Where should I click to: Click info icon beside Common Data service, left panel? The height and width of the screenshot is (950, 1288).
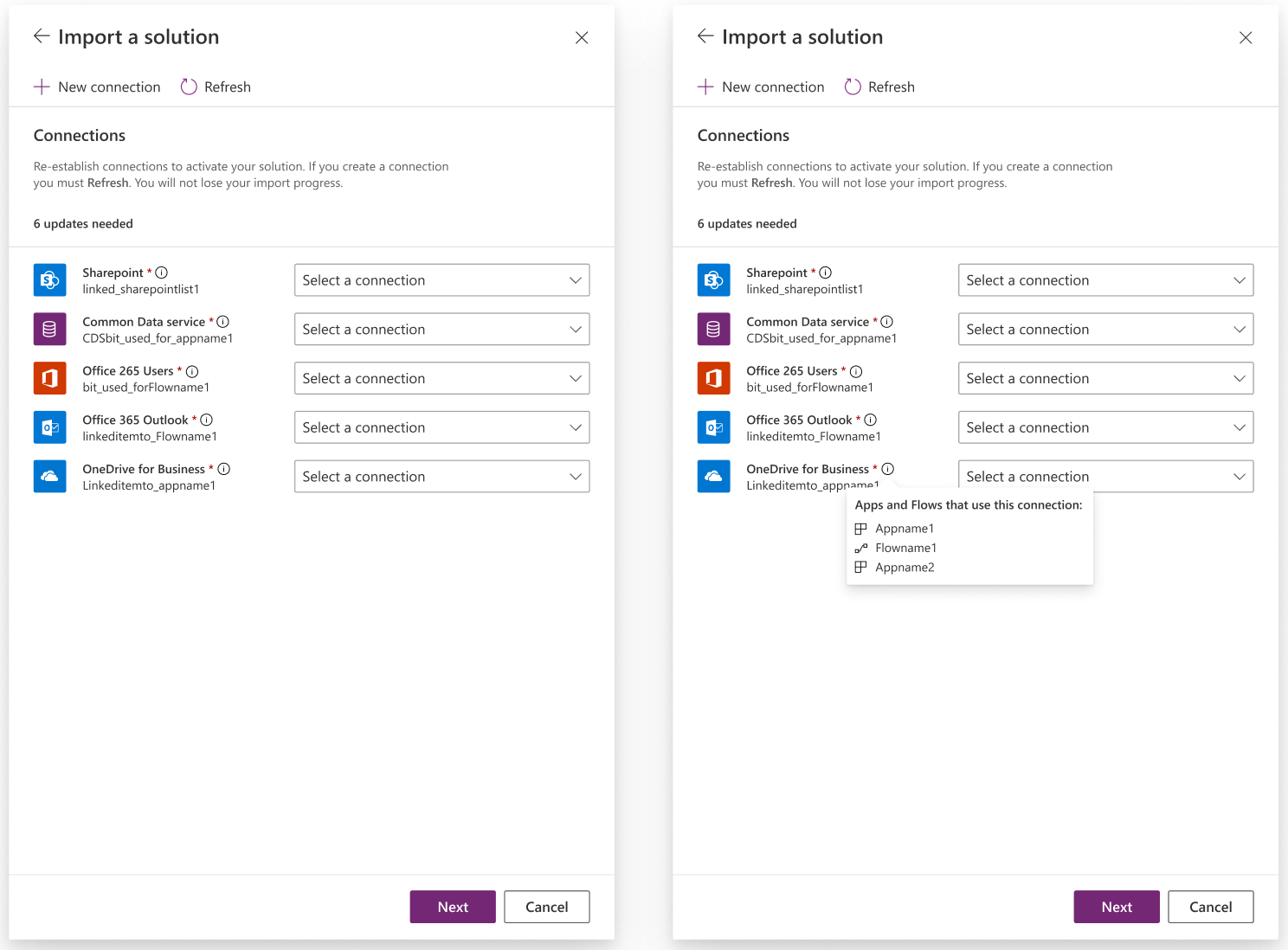[x=223, y=322]
